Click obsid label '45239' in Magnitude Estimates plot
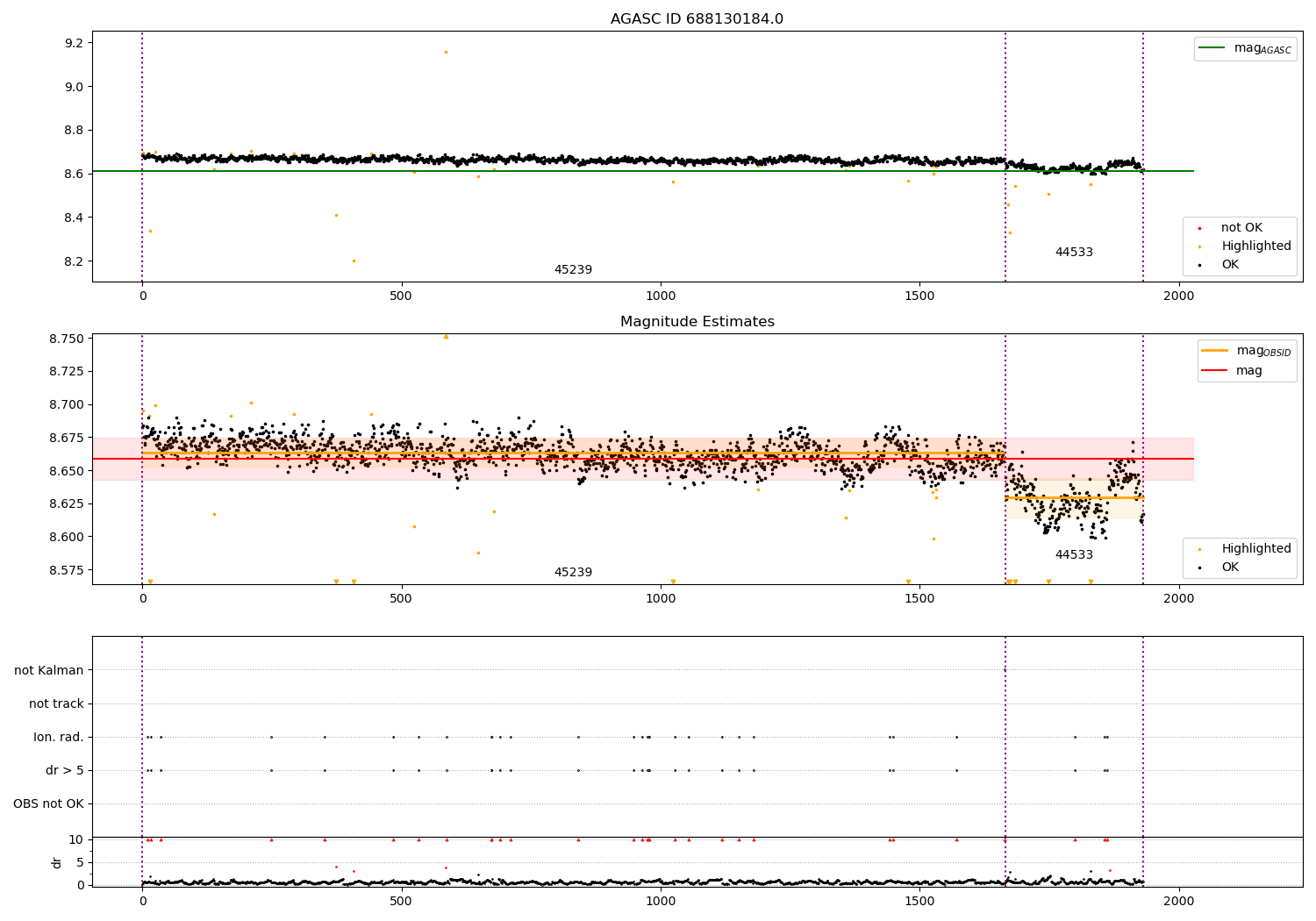The width and height of the screenshot is (1316, 921). [x=573, y=573]
